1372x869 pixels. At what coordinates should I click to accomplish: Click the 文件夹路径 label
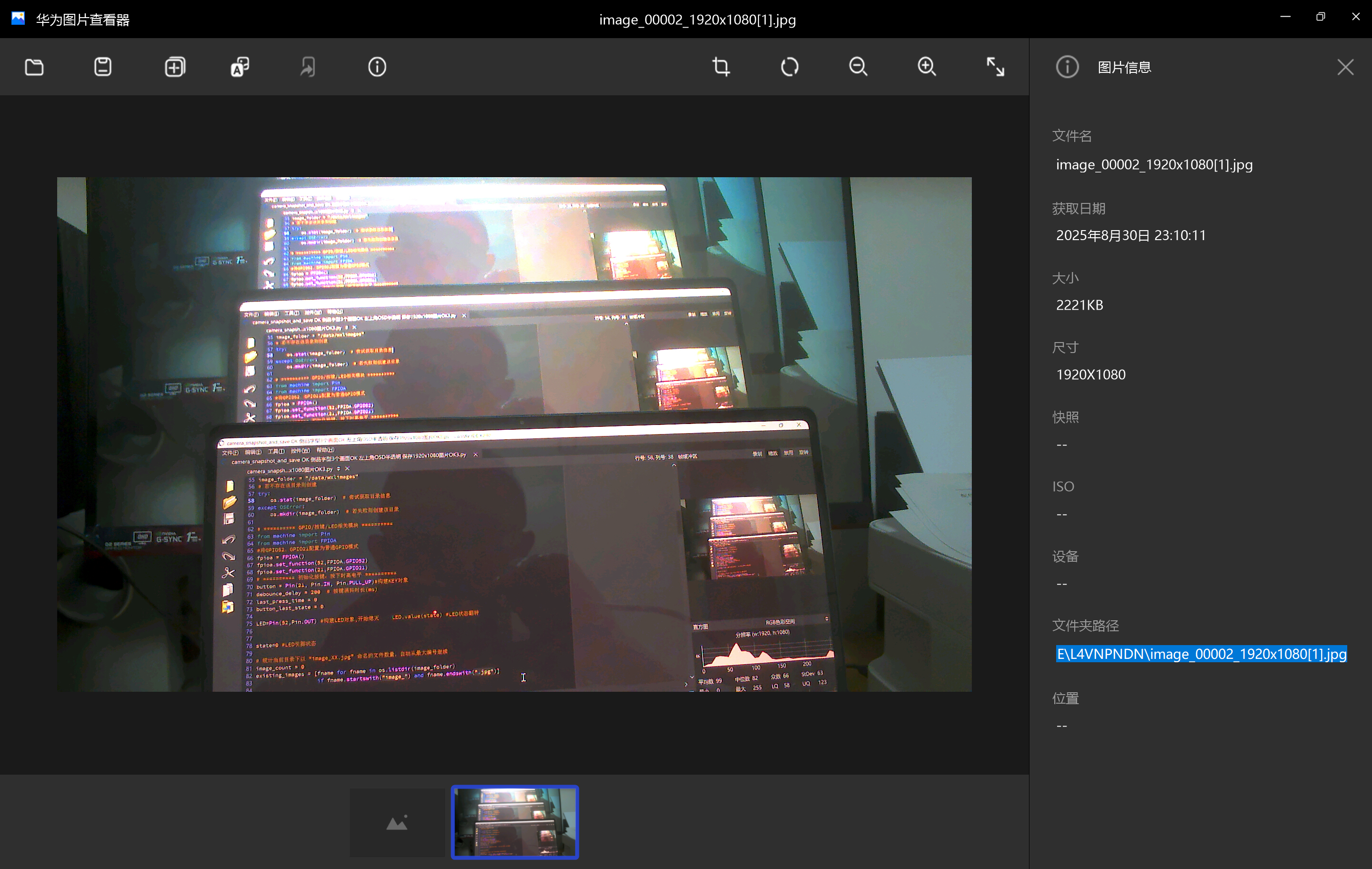coord(1085,625)
